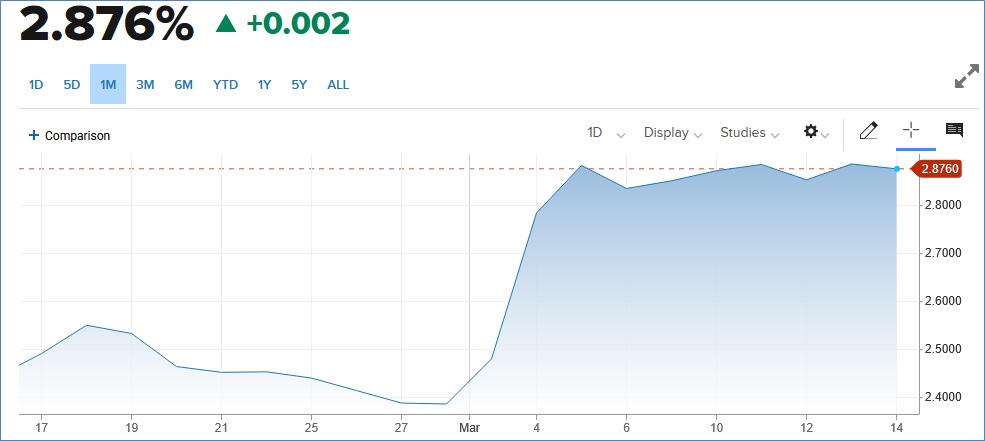This screenshot has height=441, width=985.
Task: Click the ALL time range option
Action: coord(338,85)
